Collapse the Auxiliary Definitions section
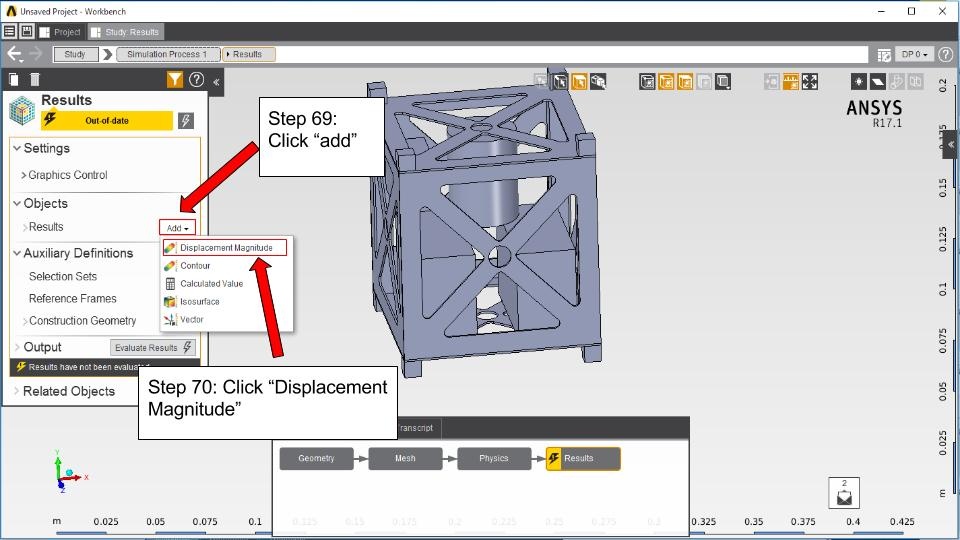 tap(17, 253)
